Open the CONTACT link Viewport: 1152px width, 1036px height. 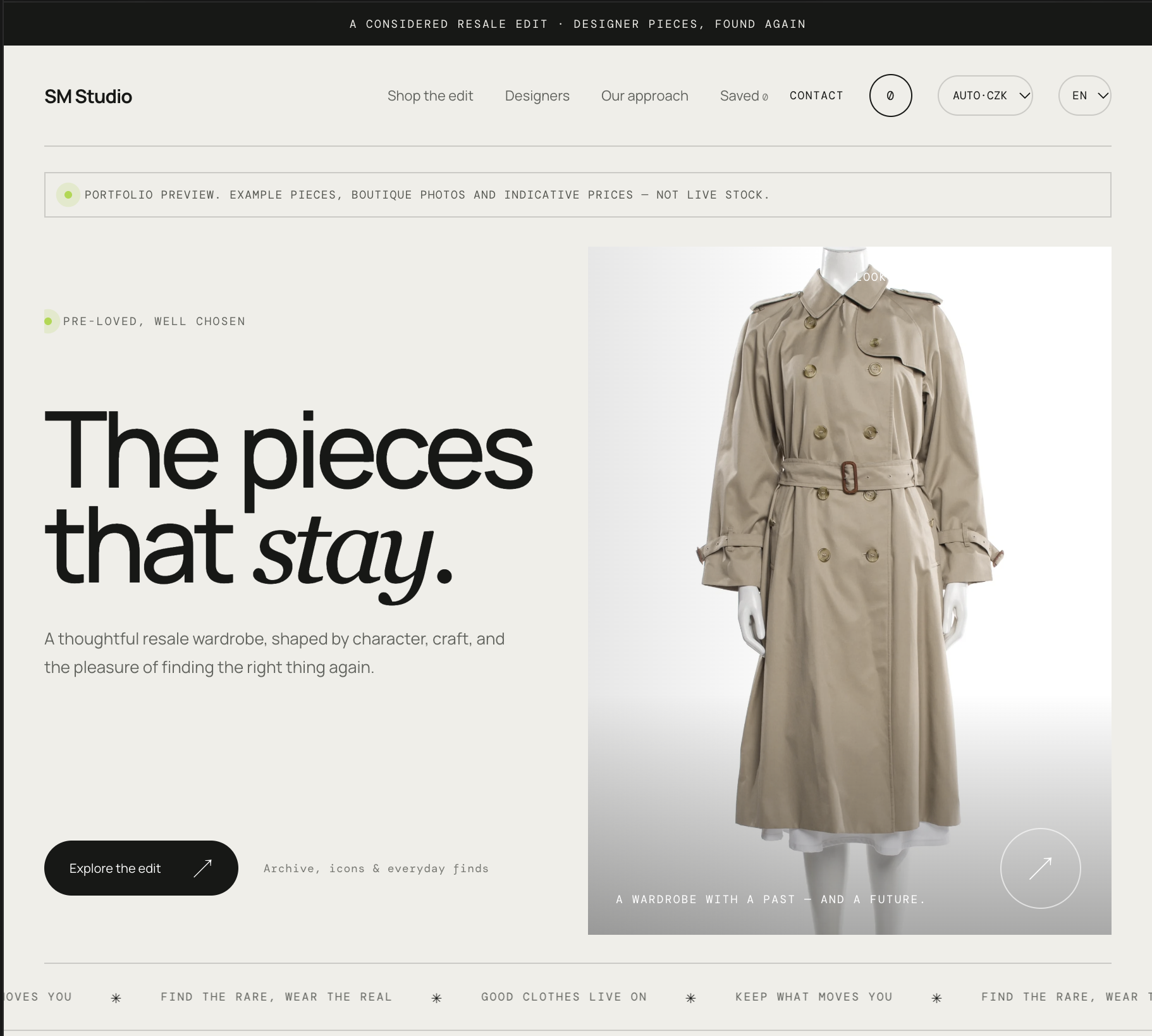pyautogui.click(x=816, y=96)
